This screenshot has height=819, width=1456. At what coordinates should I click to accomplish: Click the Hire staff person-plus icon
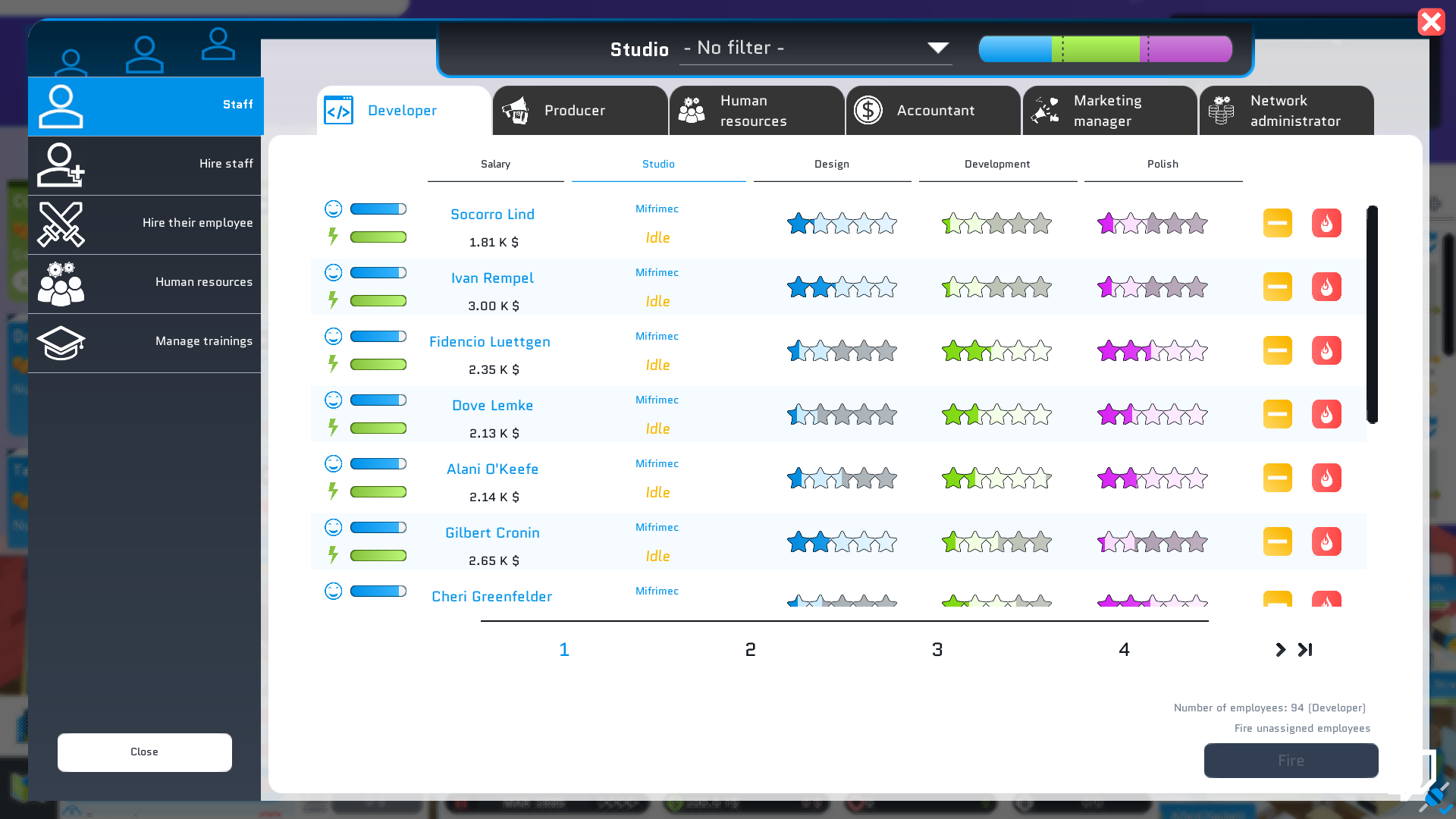pos(61,165)
